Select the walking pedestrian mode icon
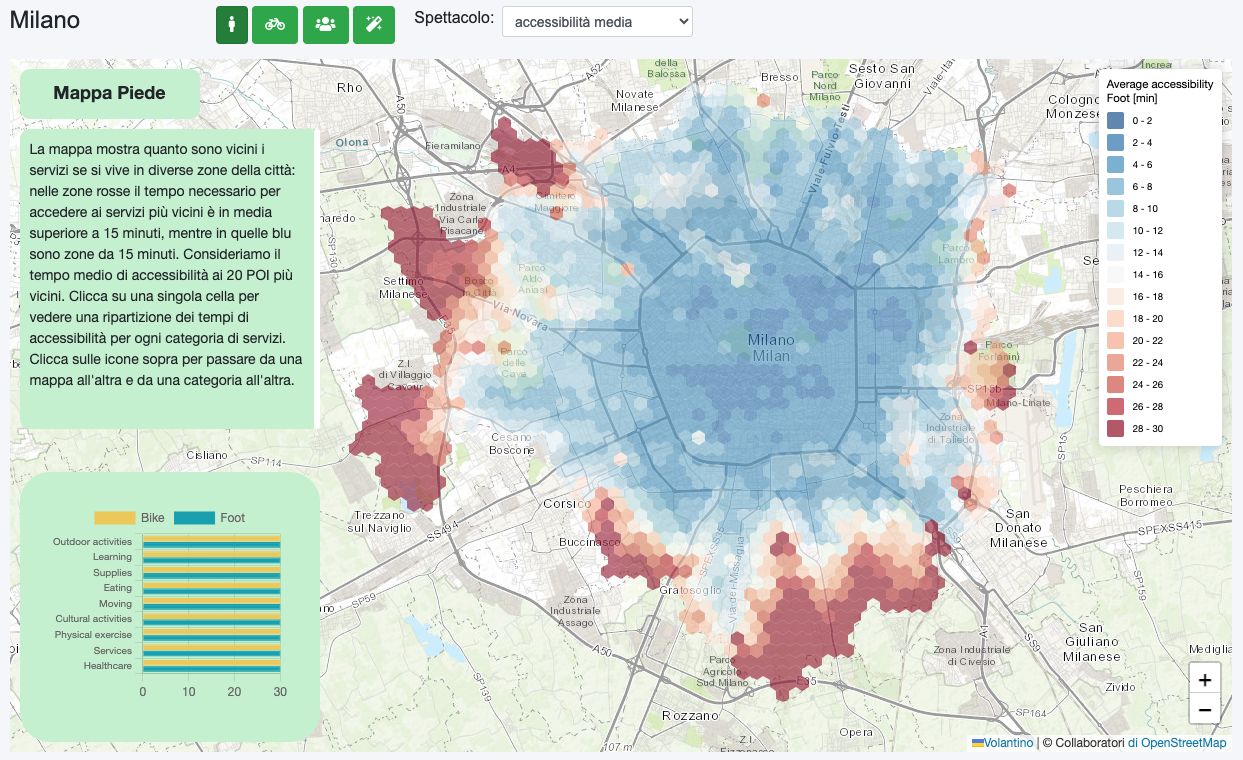 pyautogui.click(x=232, y=24)
